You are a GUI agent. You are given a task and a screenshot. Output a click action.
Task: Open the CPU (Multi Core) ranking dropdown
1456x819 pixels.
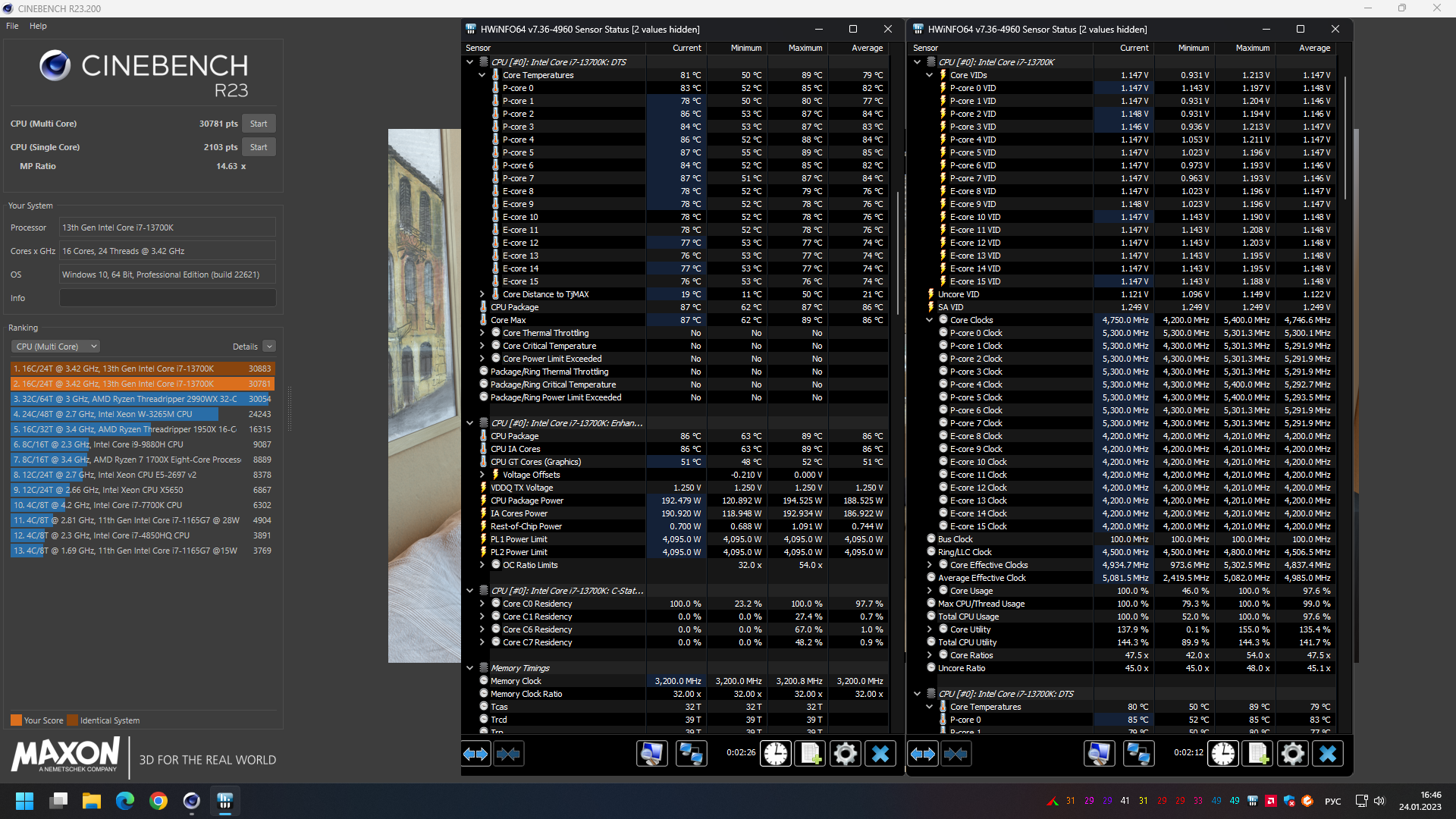[55, 347]
